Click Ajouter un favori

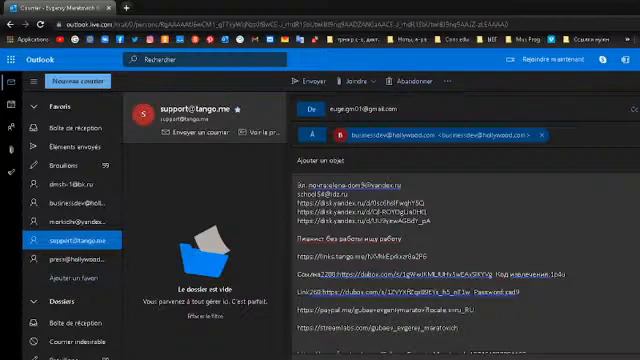73,278
